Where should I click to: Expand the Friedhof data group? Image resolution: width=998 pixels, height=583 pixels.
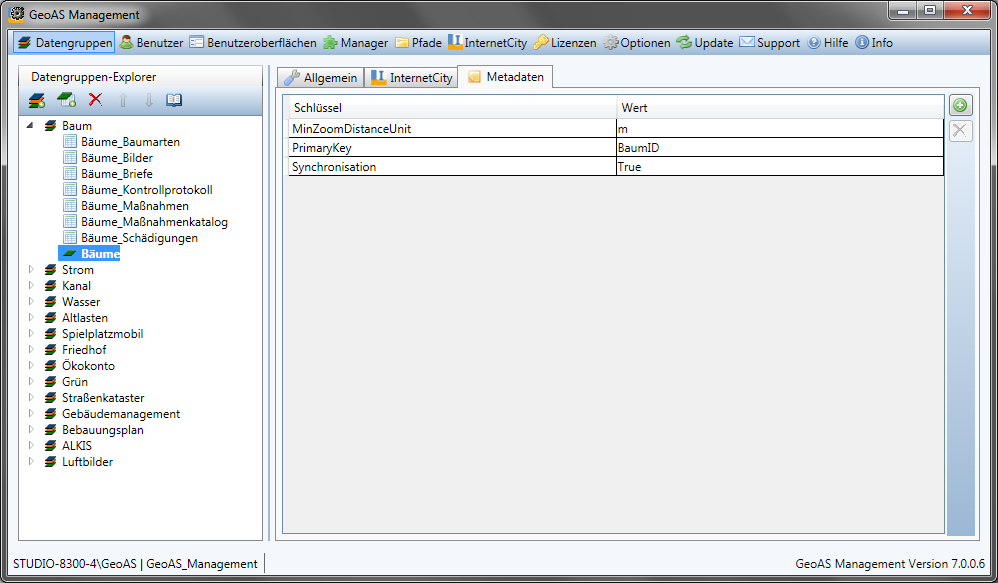tap(31, 349)
